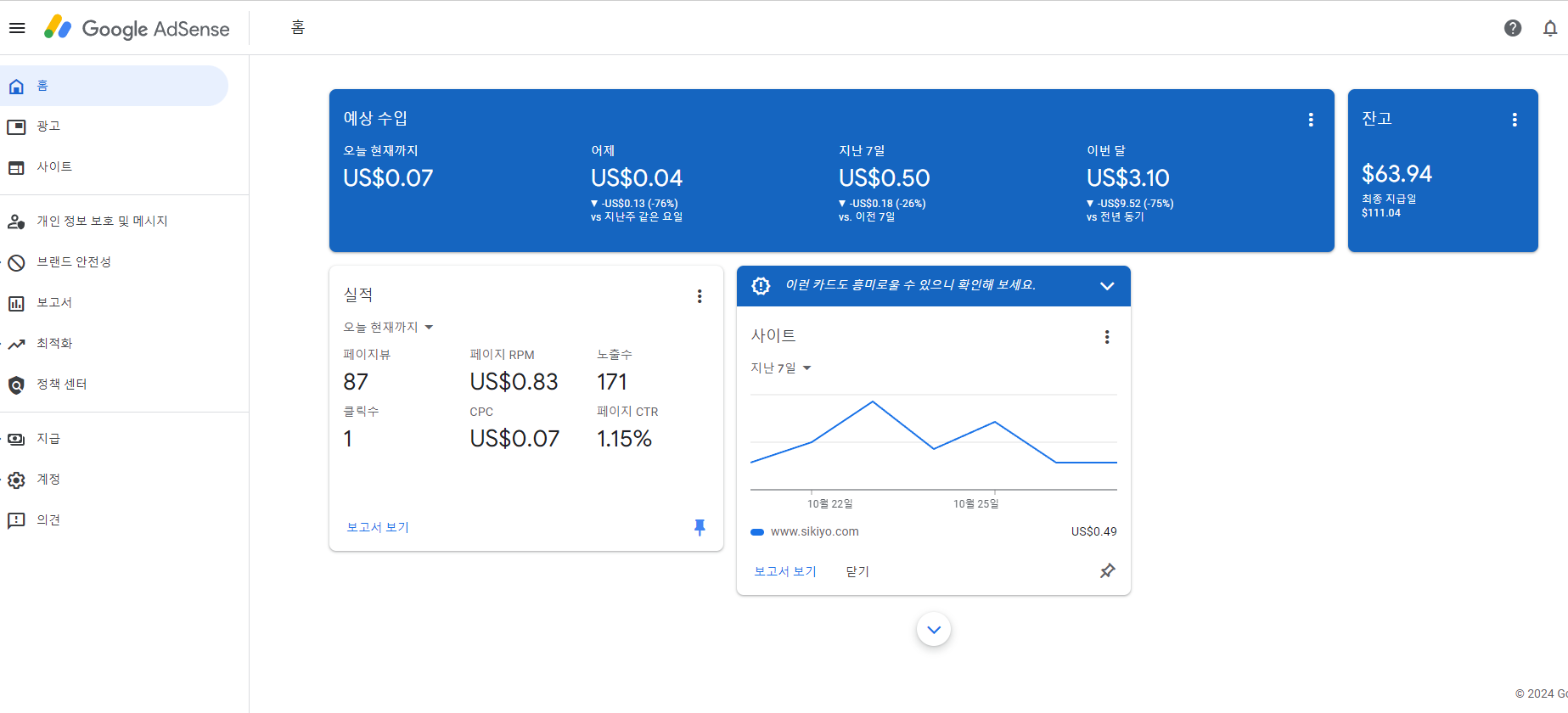Click the Google AdSense logo

pyautogui.click(x=137, y=28)
